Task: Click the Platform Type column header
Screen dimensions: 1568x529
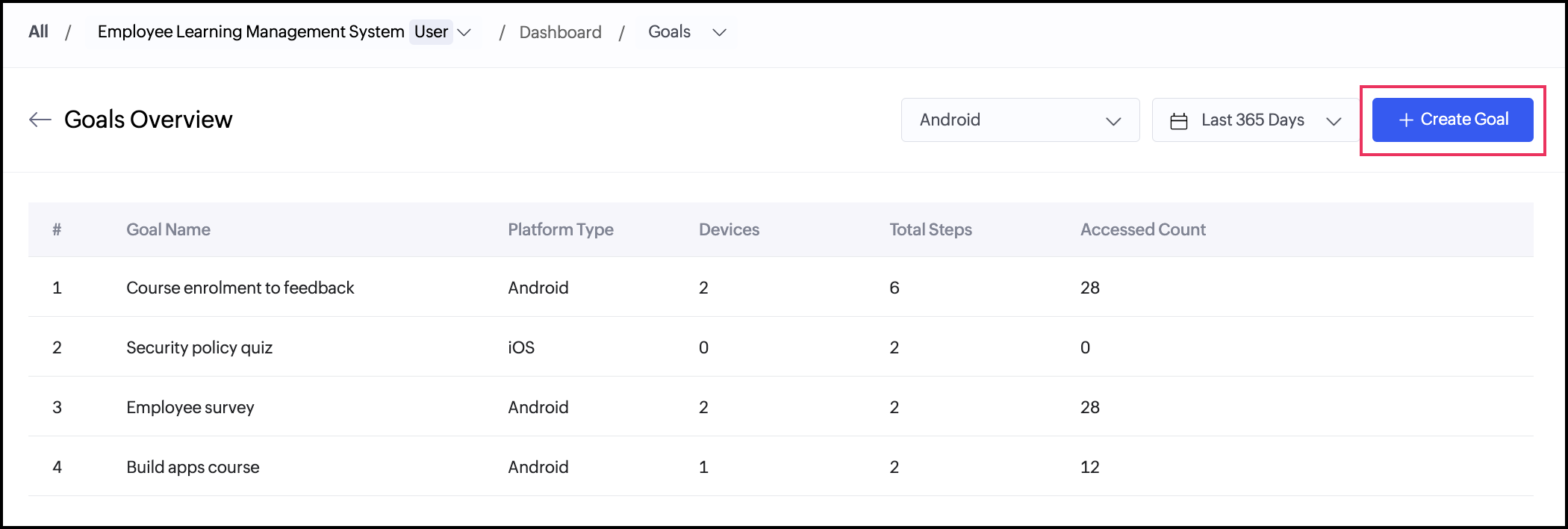Action: click(x=560, y=229)
